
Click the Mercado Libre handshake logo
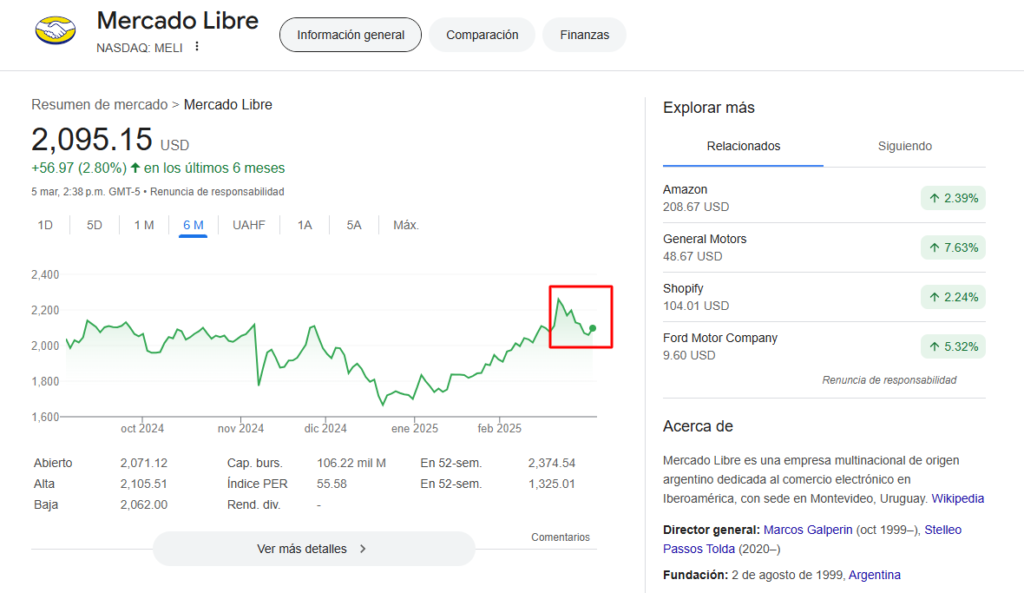(55, 31)
